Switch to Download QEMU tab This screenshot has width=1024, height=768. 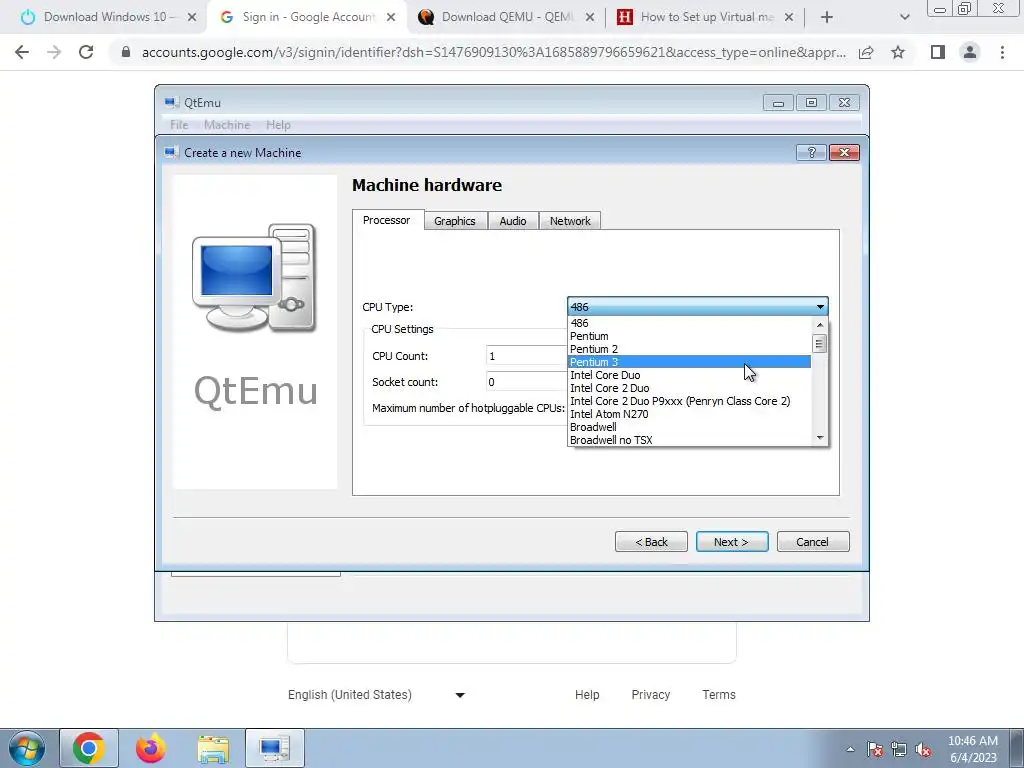pyautogui.click(x=505, y=17)
